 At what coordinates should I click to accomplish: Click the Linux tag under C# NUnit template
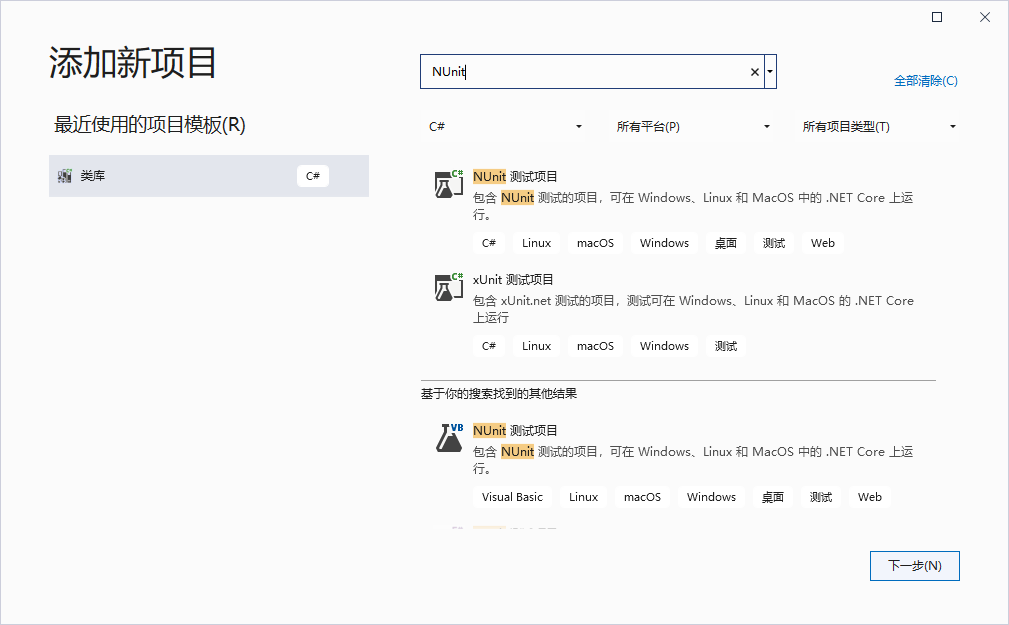pos(536,243)
